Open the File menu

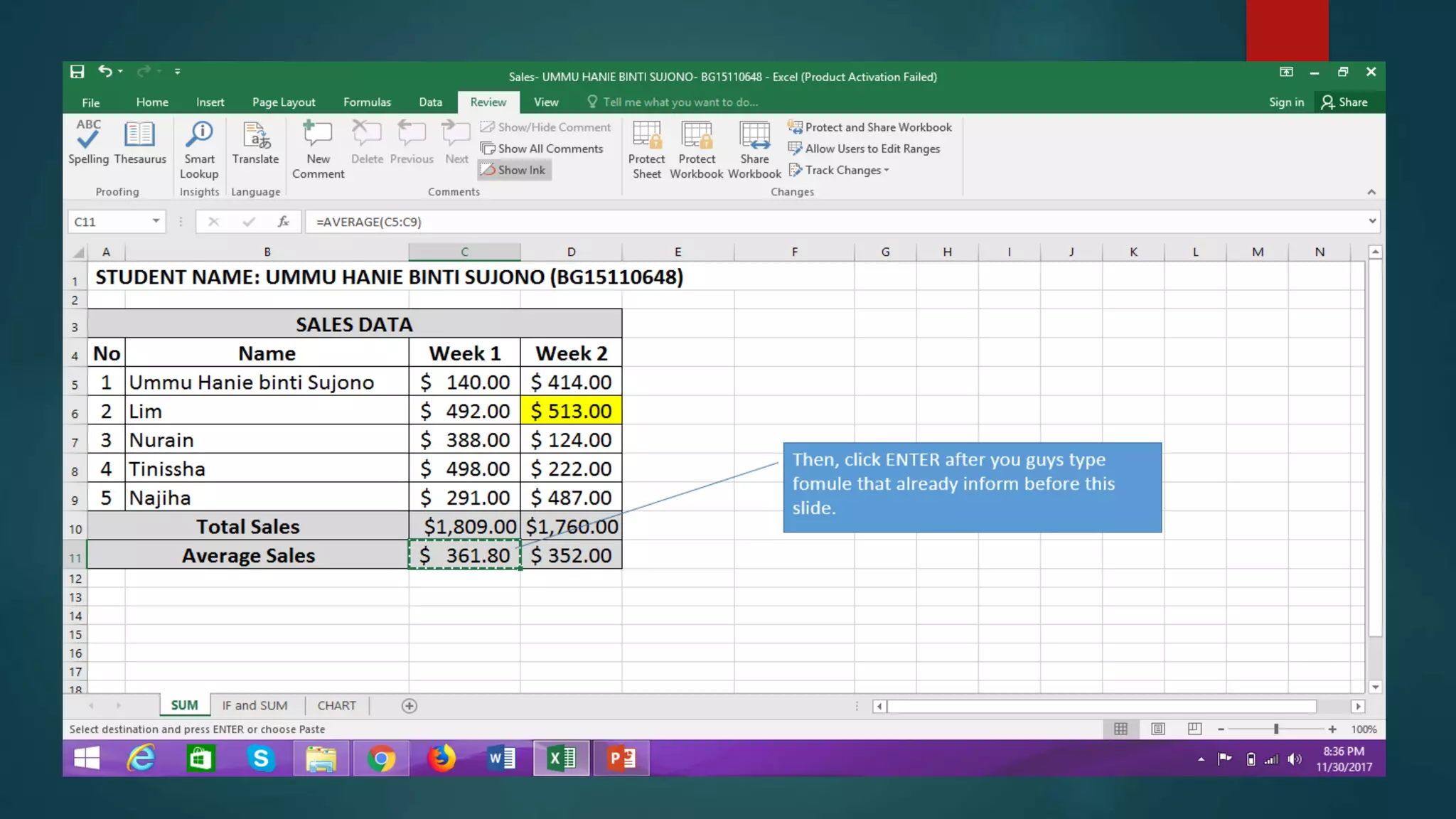click(90, 102)
